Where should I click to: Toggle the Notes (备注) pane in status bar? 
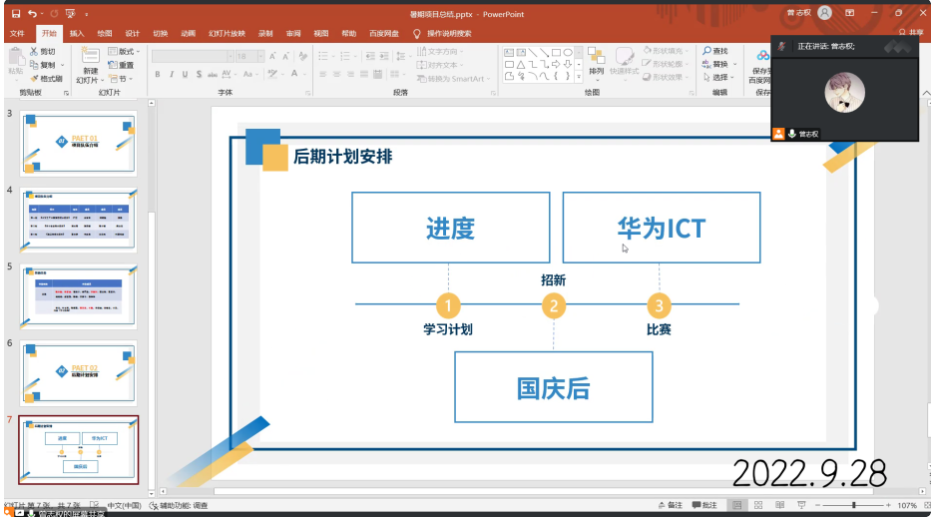tap(670, 506)
